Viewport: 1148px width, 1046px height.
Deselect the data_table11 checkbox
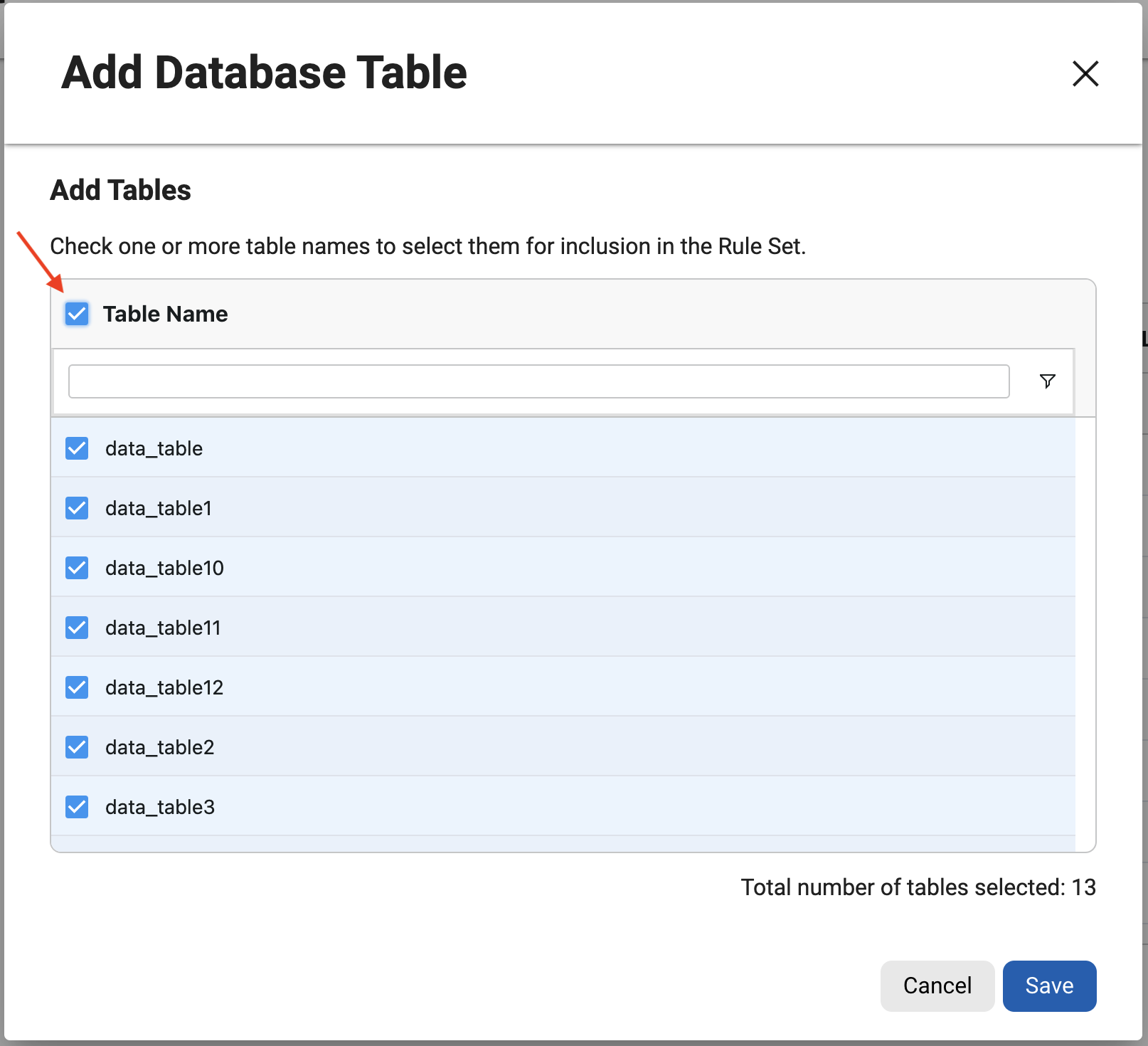(x=77, y=628)
